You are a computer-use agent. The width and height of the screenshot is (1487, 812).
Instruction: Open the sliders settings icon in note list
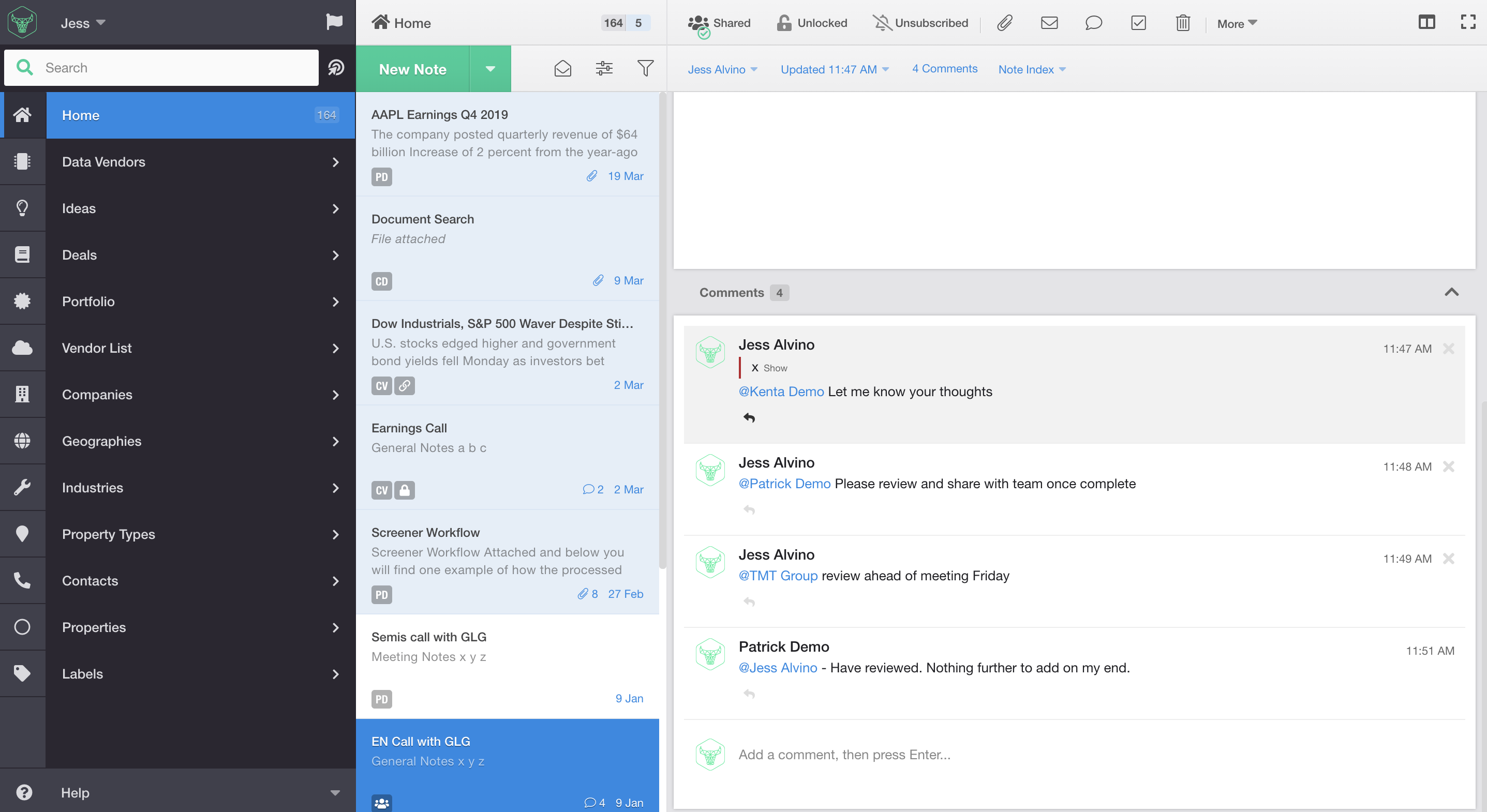tap(604, 69)
